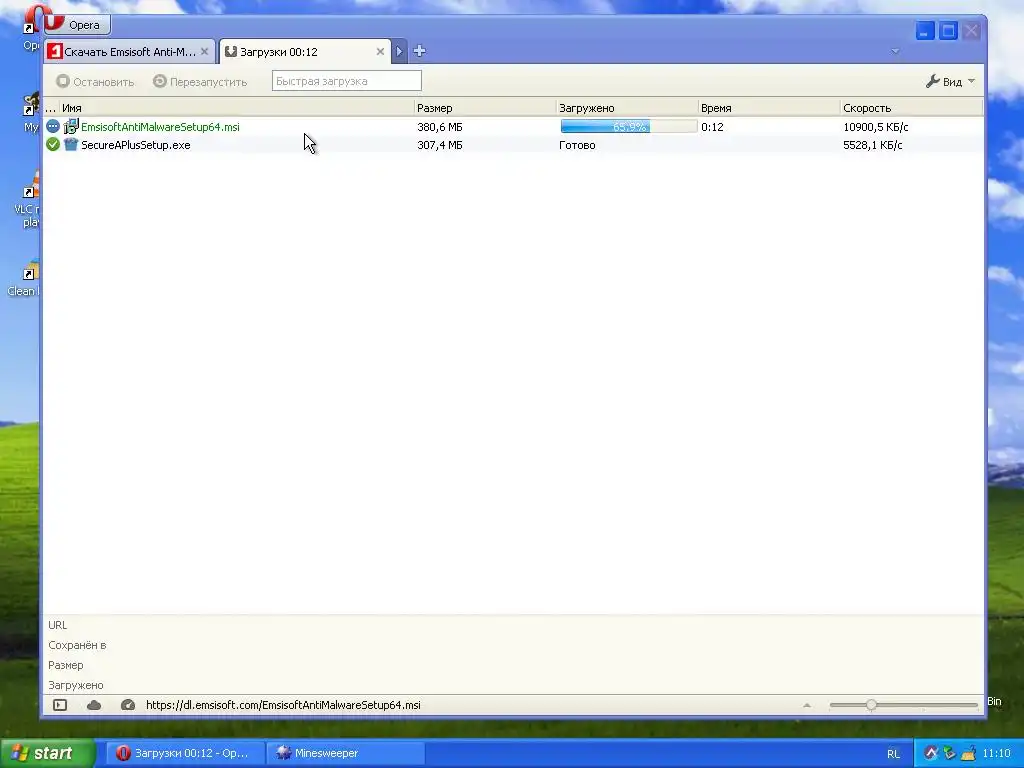Image resolution: width=1024 pixels, height=768 pixels.
Task: Click the in-progress status icon for Emsisoft
Action: [53, 126]
